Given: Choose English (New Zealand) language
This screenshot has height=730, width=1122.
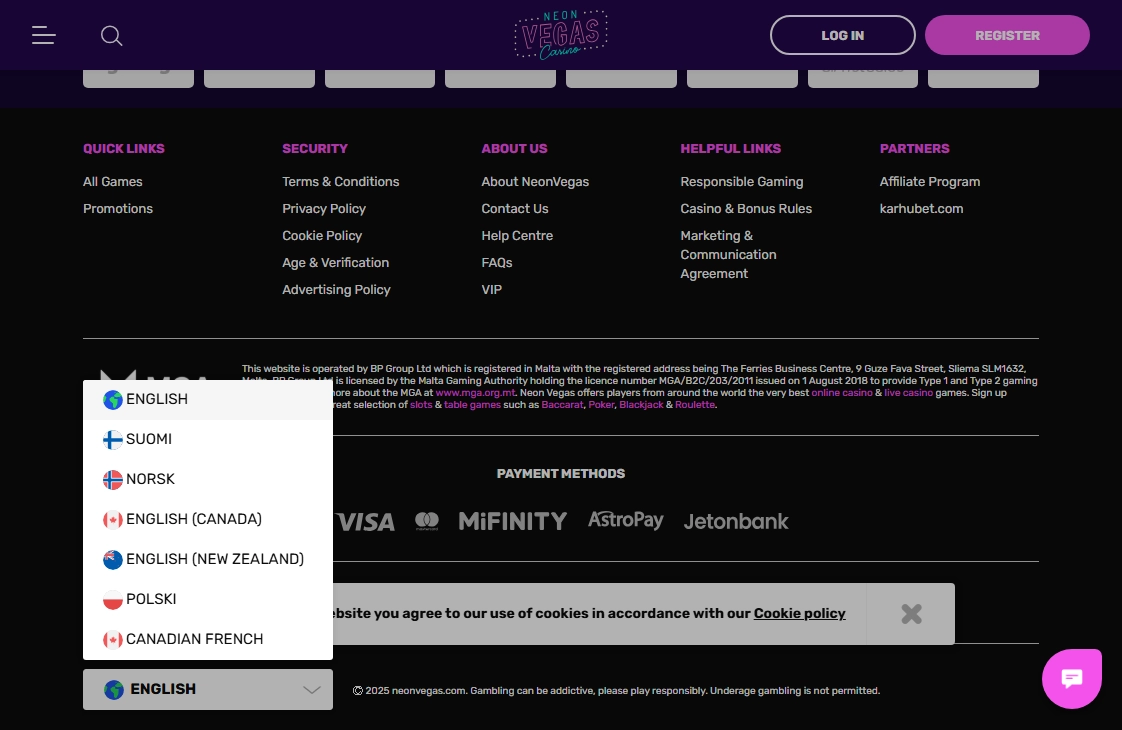Looking at the screenshot, I should click(x=208, y=560).
